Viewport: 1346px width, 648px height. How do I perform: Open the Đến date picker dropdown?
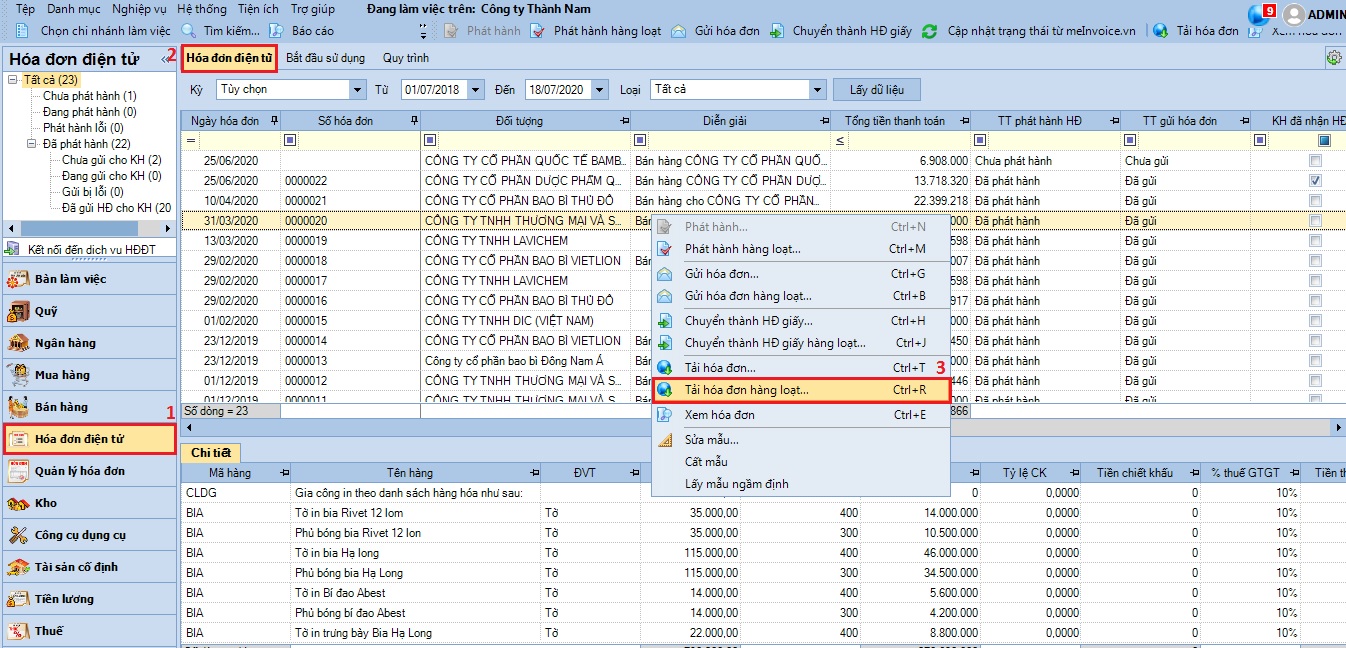pyautogui.click(x=599, y=90)
